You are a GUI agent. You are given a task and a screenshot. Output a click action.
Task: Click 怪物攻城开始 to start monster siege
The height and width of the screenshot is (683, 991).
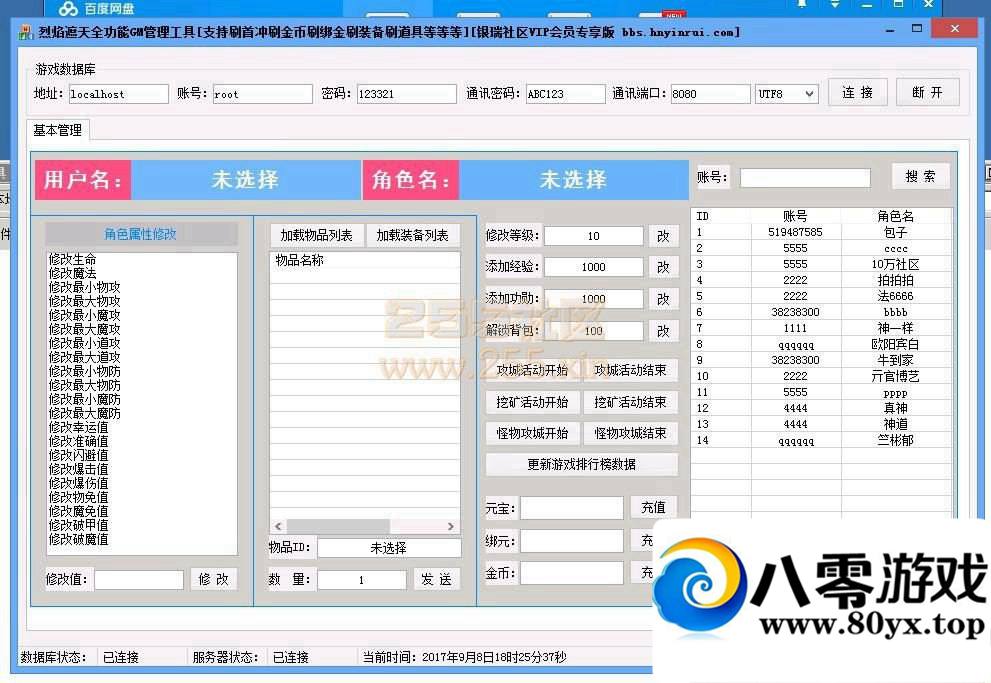[531, 434]
